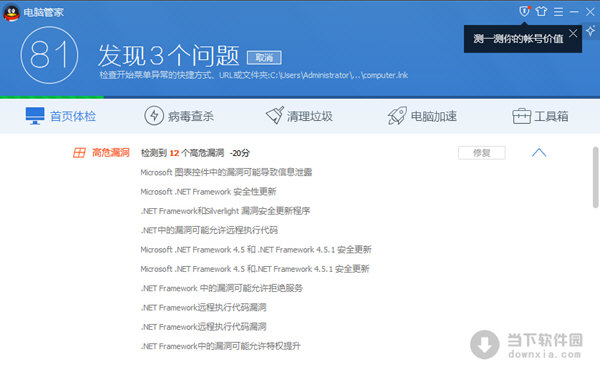The width and height of the screenshot is (600, 372).
Task: Click the vertical scrollbar thumb
Action: tap(595, 177)
